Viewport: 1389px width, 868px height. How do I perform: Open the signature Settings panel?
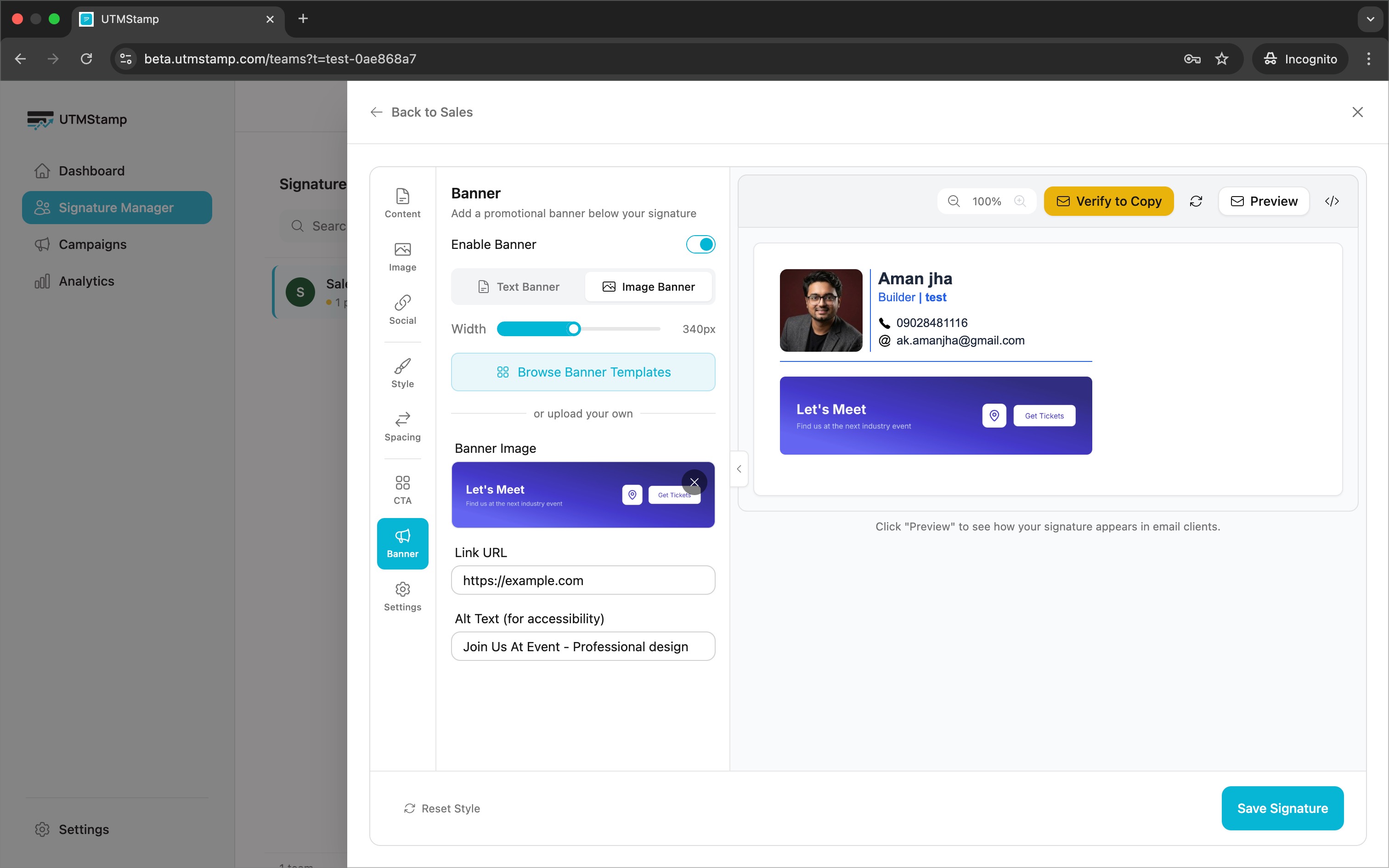tap(402, 595)
